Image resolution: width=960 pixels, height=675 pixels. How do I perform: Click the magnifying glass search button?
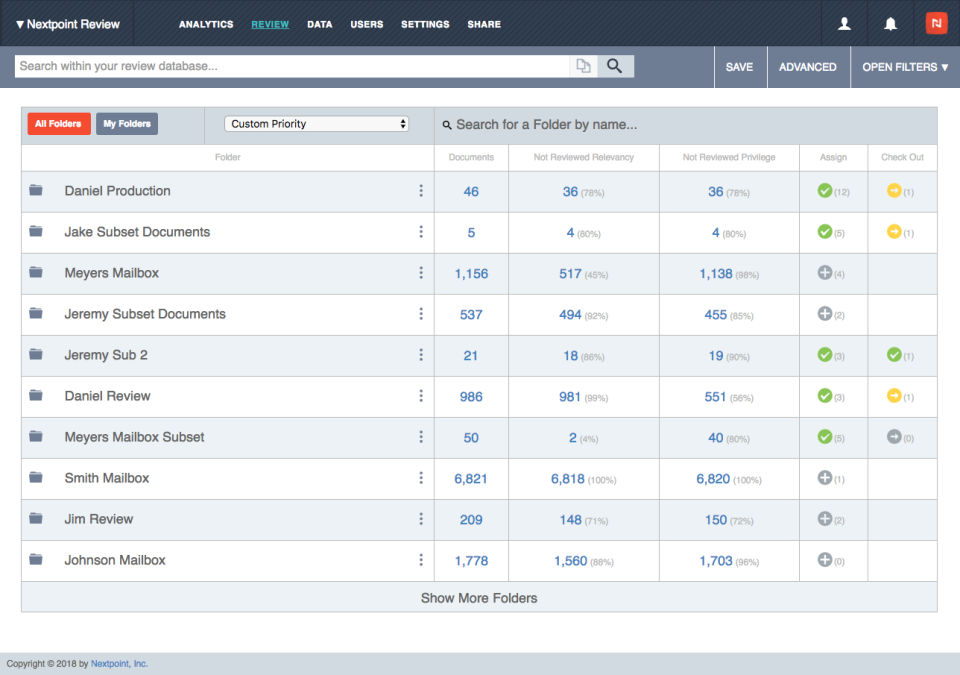click(x=615, y=66)
